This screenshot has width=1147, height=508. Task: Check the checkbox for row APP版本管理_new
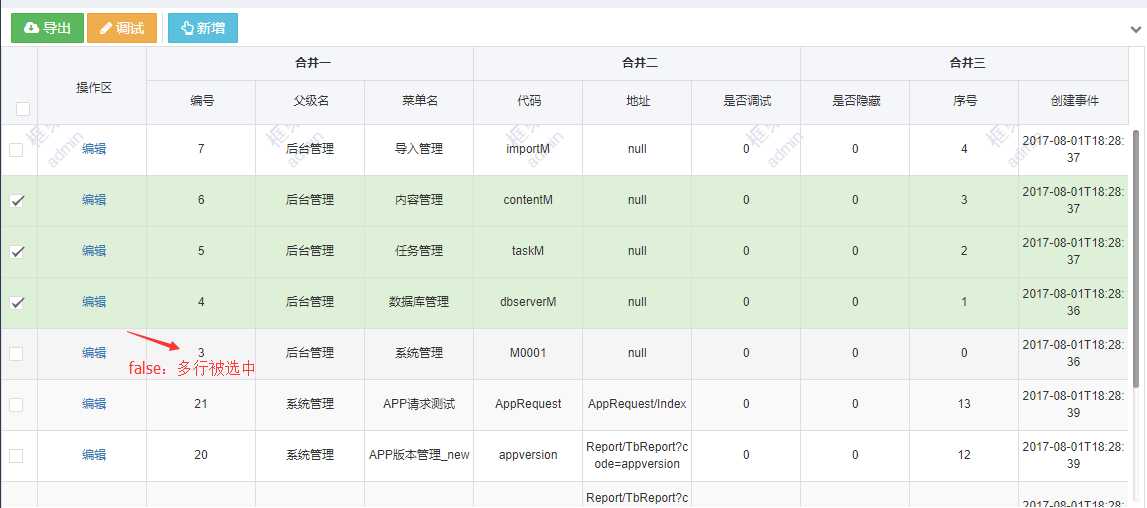16,456
